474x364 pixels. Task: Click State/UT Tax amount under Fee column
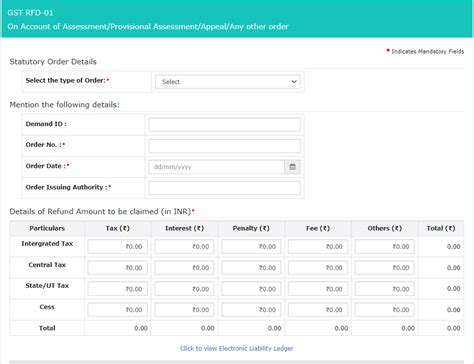[318, 289]
